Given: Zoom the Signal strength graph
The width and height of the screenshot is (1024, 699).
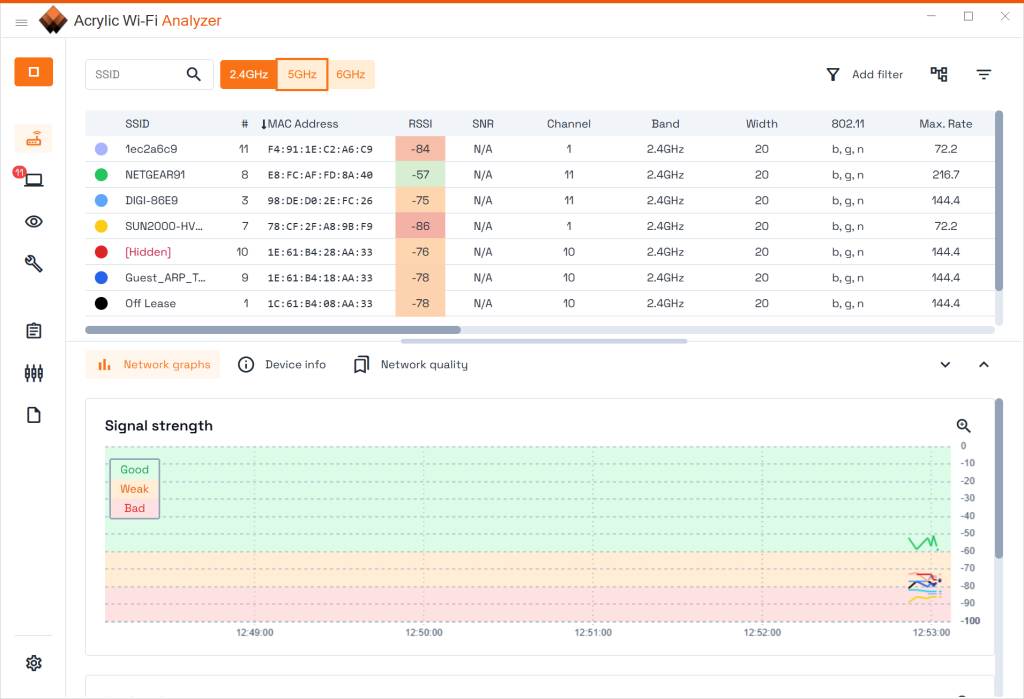Looking at the screenshot, I should [963, 426].
